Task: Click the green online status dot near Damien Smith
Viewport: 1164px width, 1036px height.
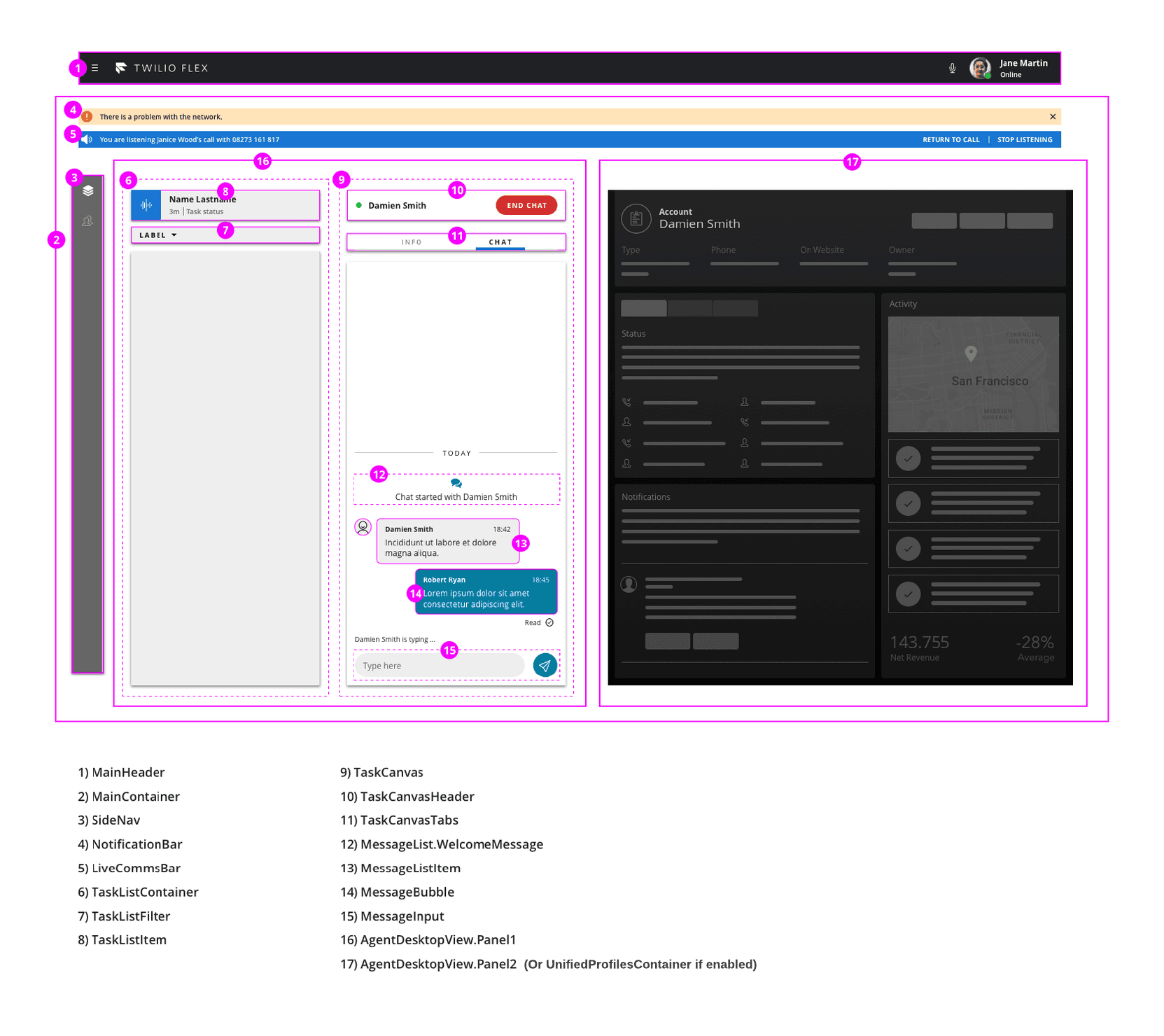Action: (360, 205)
